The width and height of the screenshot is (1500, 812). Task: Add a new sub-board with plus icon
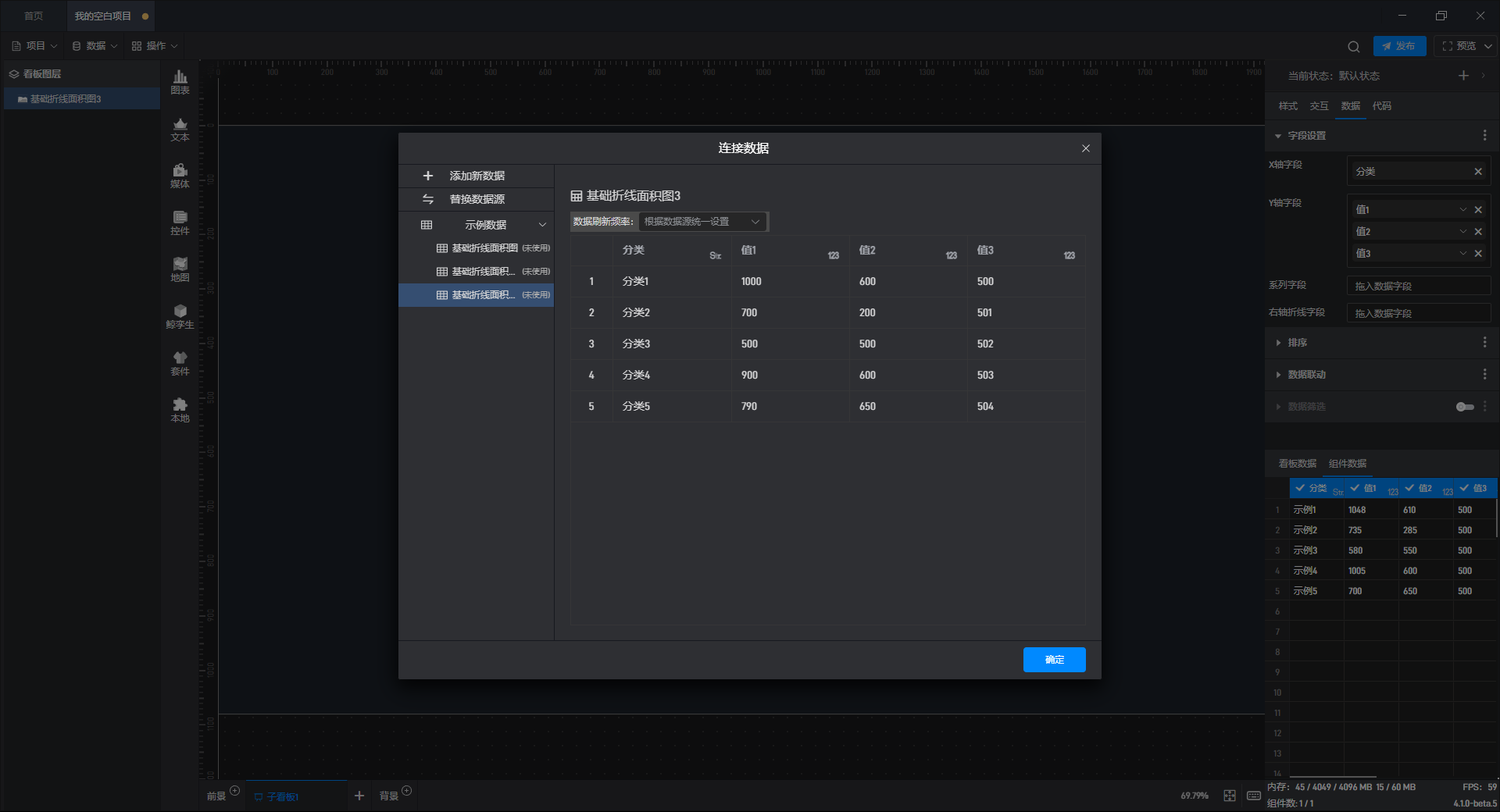tap(359, 796)
